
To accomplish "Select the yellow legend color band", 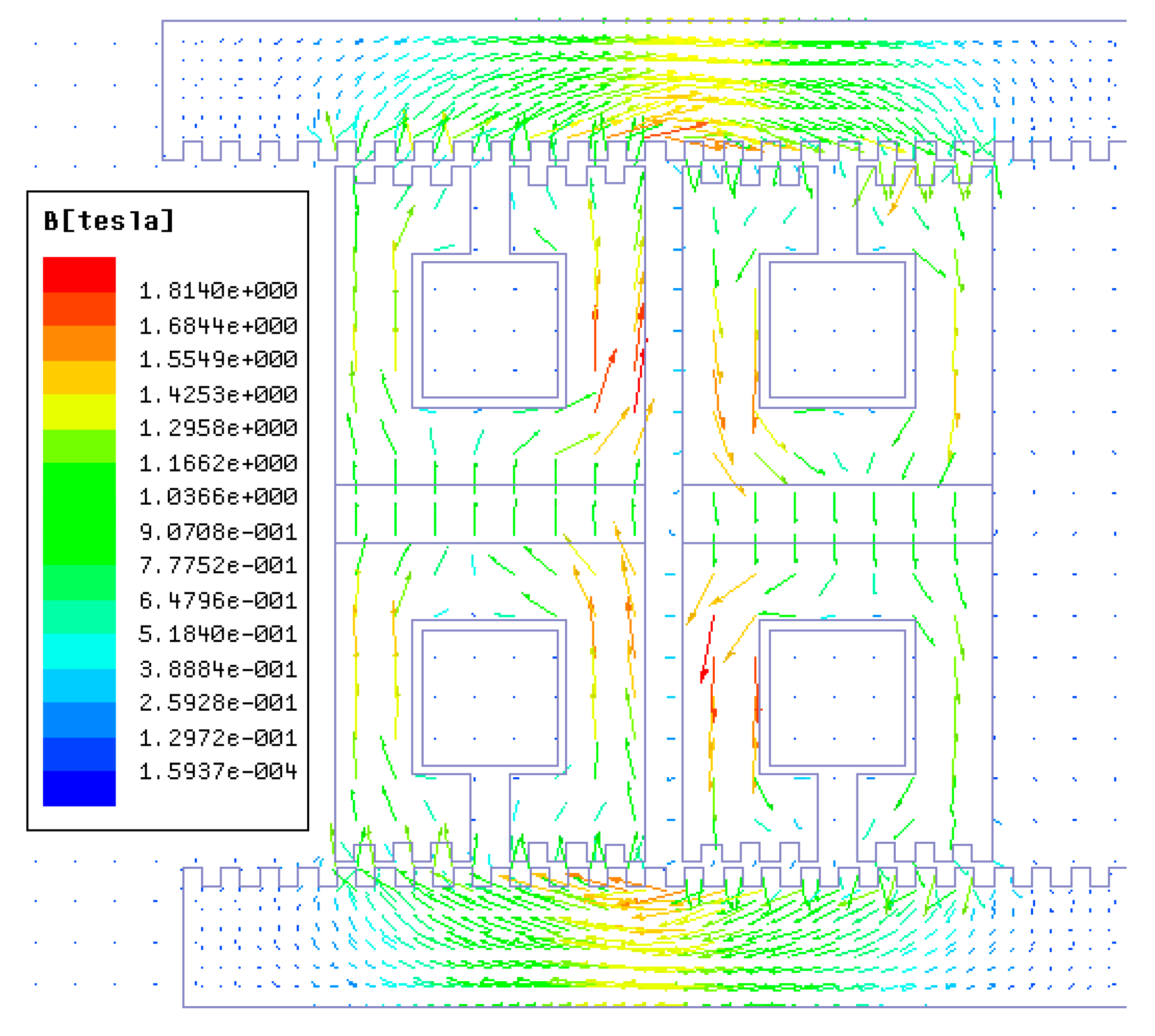I will [x=79, y=411].
